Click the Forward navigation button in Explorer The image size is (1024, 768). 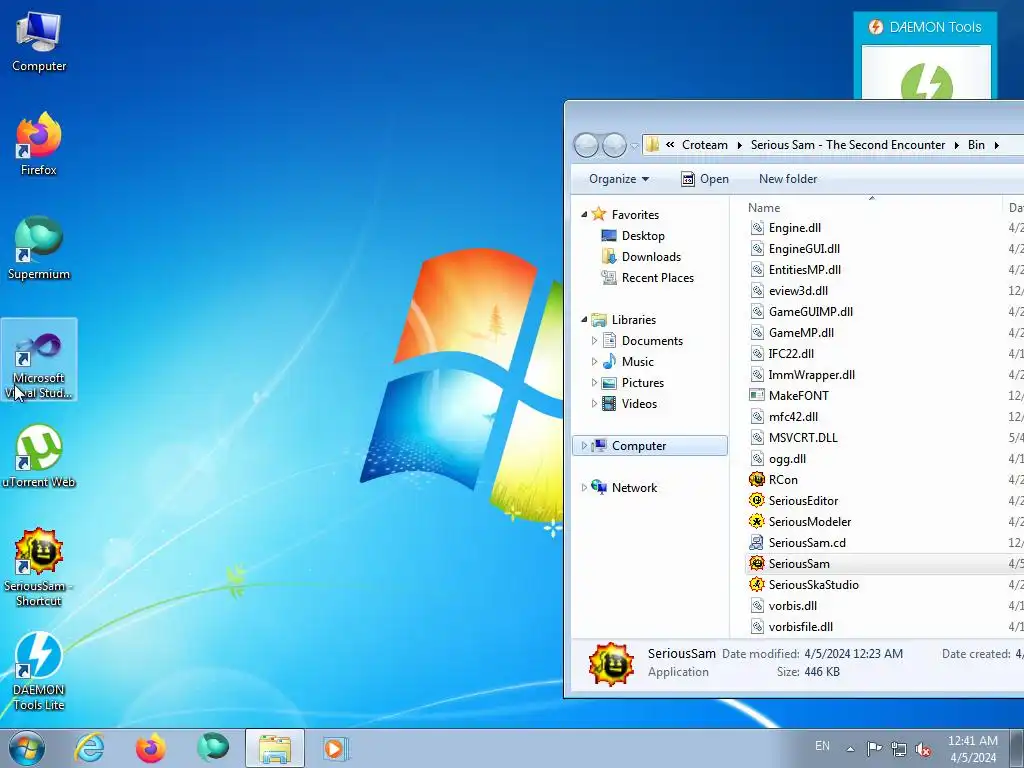(614, 145)
